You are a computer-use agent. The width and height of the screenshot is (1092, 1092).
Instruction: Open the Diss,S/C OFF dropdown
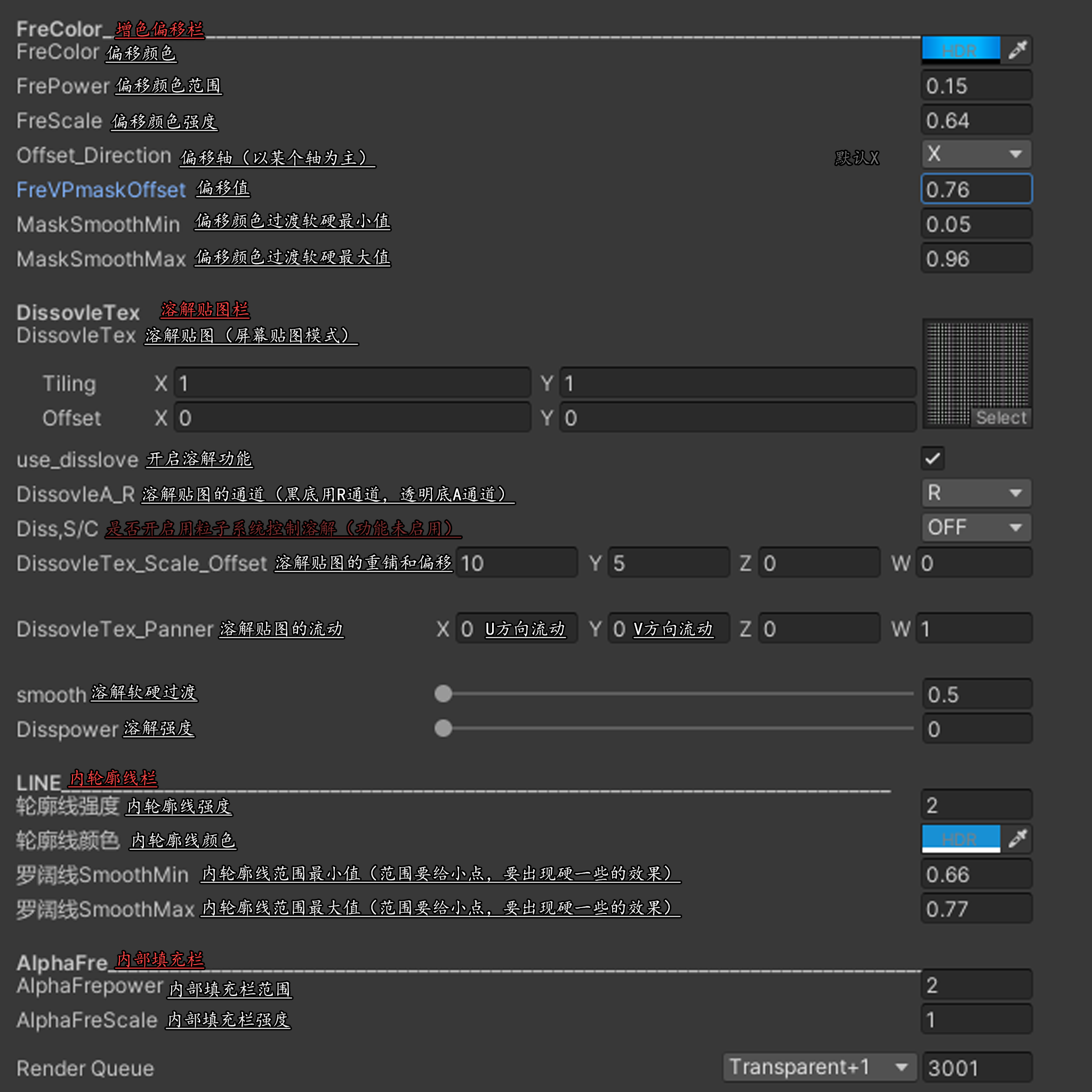(976, 527)
